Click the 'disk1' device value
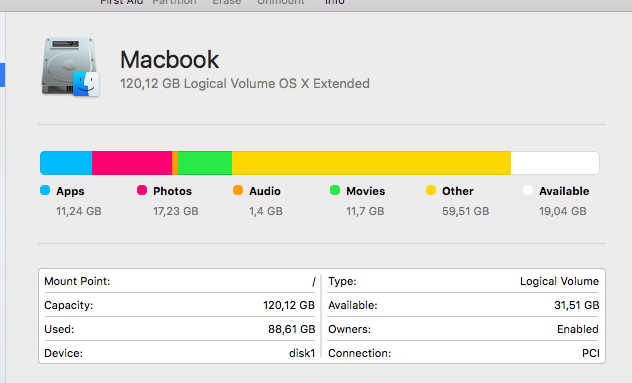 302,353
